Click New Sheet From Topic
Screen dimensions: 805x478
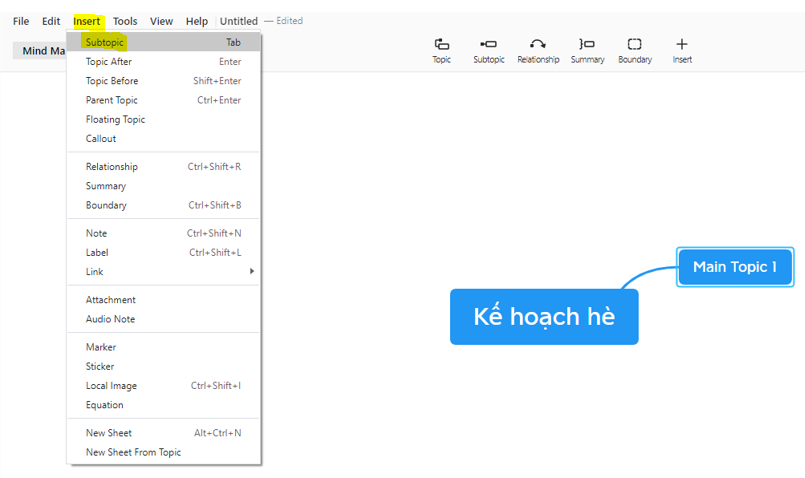tap(133, 453)
